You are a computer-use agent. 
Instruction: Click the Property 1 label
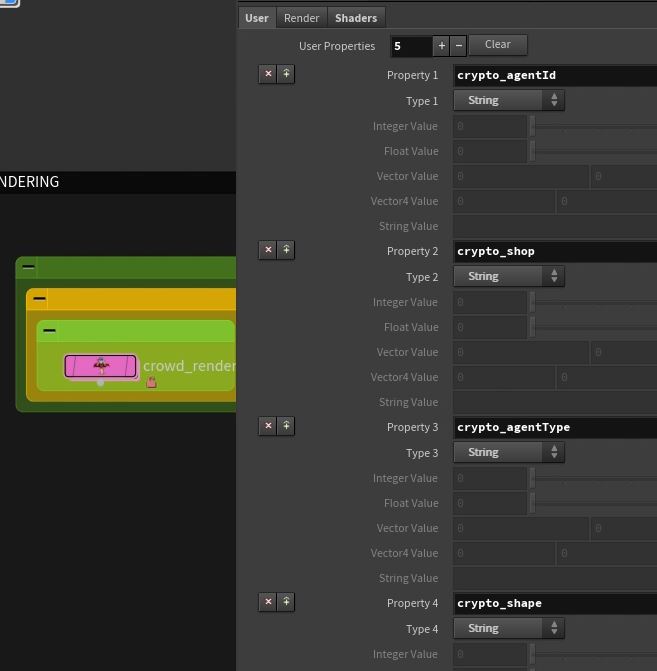point(412,75)
